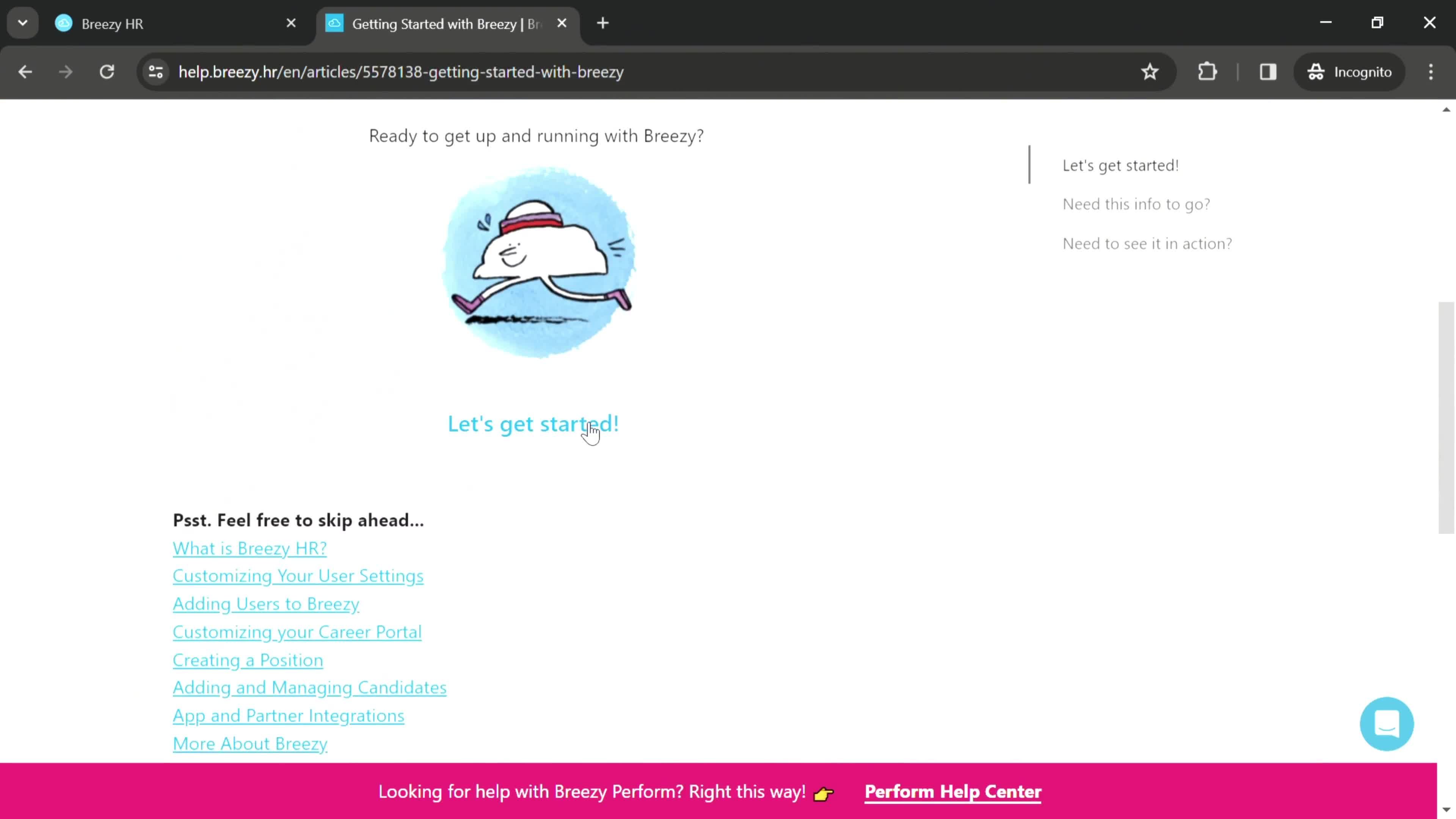1456x819 pixels.
Task: Toggle the browser side panel
Action: [1268, 72]
